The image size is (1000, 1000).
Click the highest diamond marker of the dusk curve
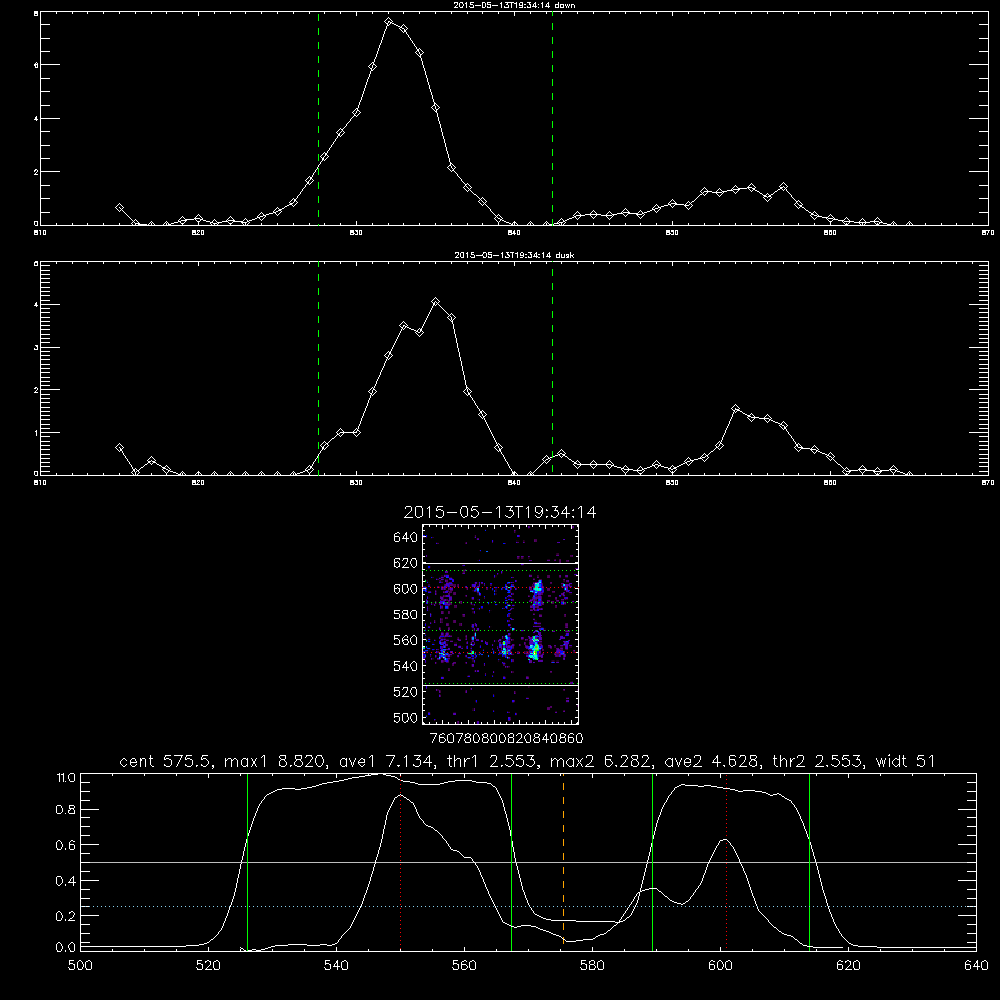pyautogui.click(x=436, y=302)
